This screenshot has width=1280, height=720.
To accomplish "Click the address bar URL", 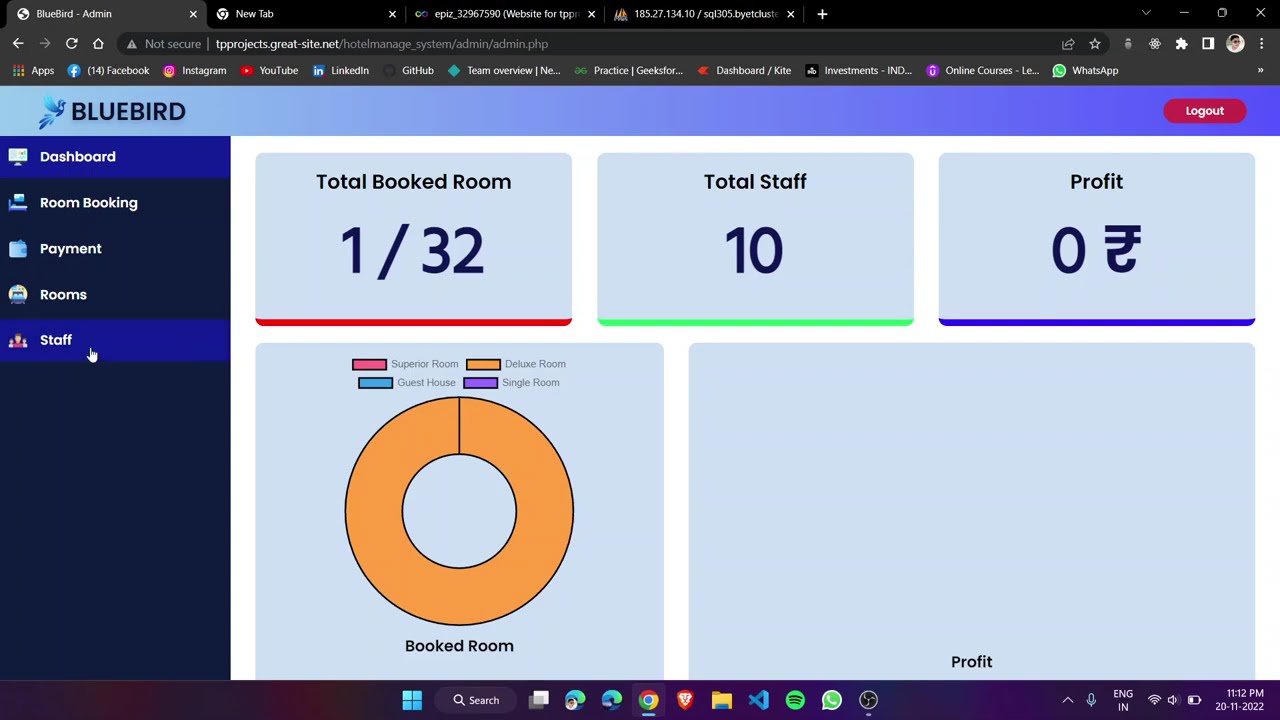I will 381,44.
